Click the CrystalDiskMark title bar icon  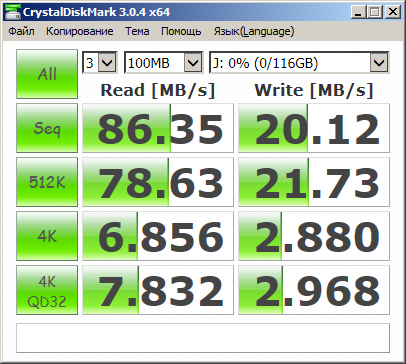click(x=12, y=12)
